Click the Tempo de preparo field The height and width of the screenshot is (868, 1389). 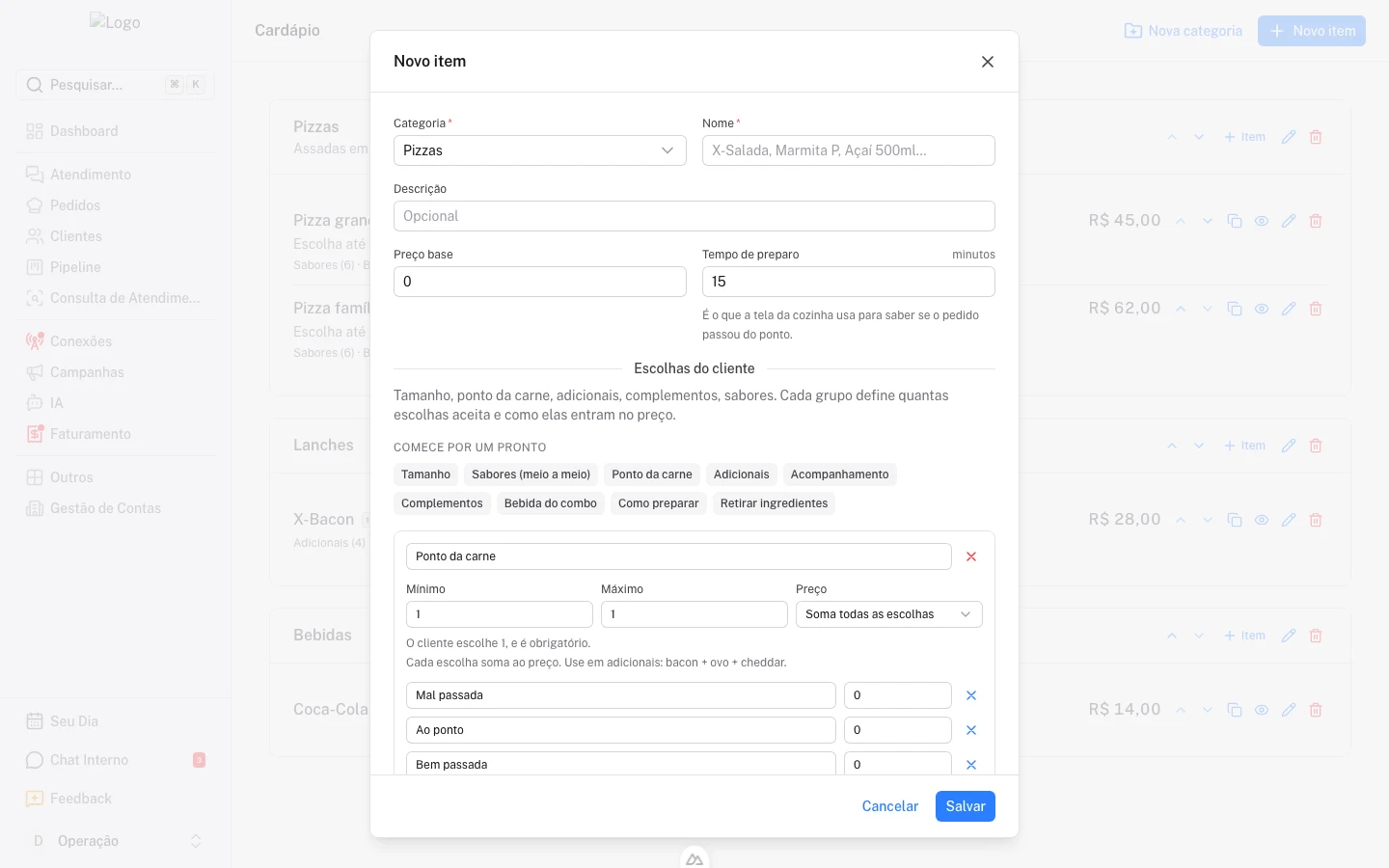[849, 282]
